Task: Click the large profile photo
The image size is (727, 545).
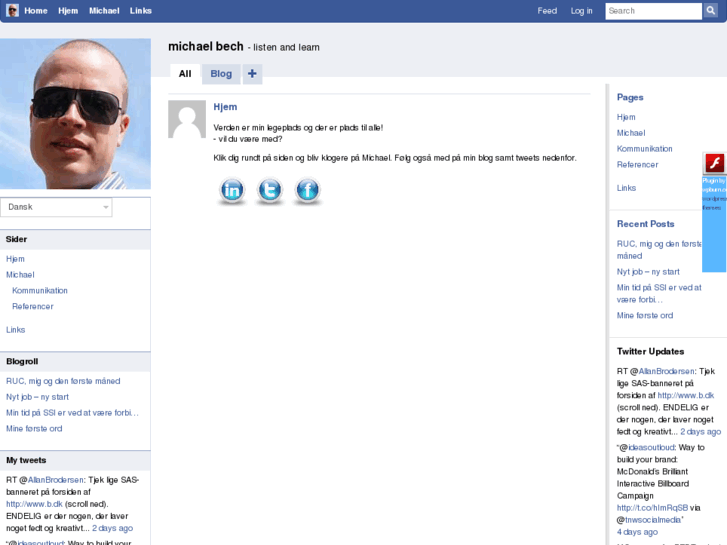Action: [x=75, y=114]
